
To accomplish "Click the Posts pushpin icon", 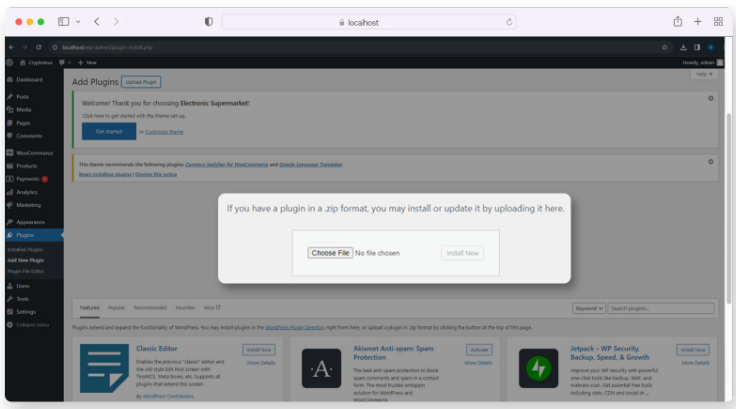I will pyautogui.click(x=9, y=96).
